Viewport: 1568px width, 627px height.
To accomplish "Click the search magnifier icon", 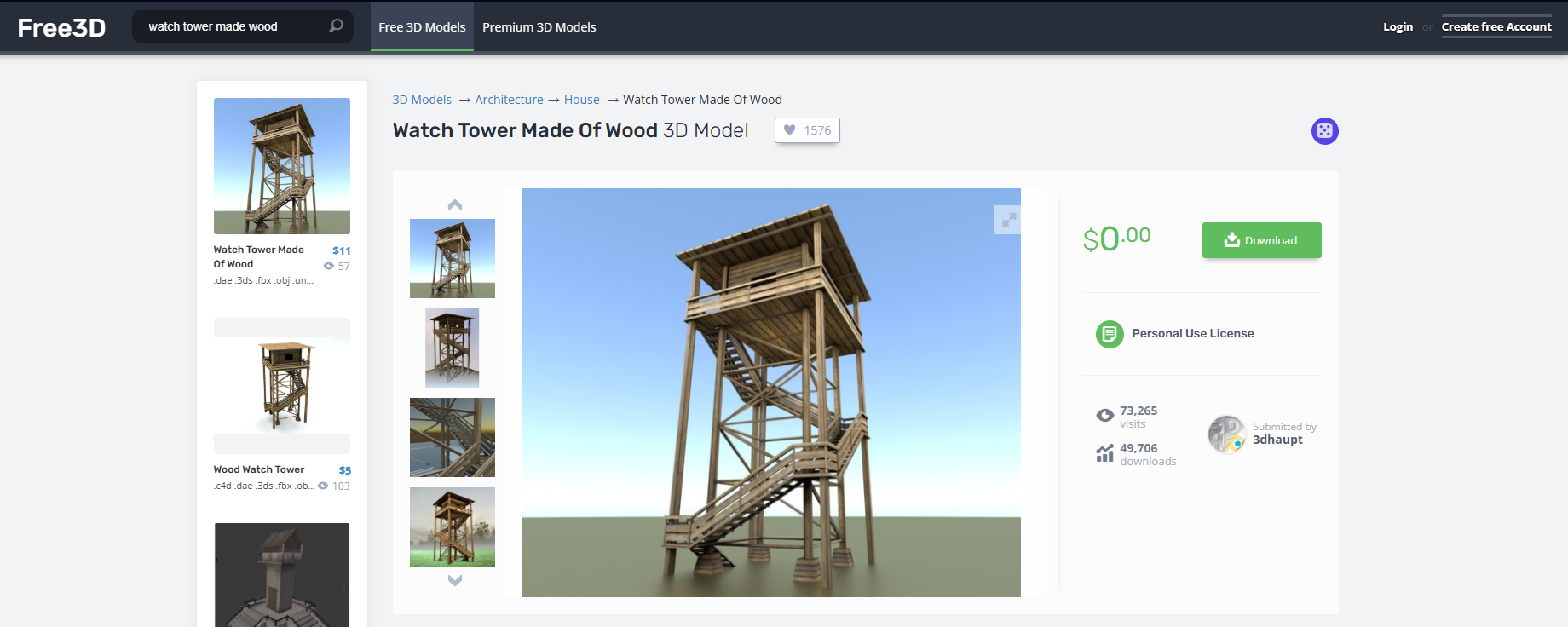I will click(x=336, y=26).
